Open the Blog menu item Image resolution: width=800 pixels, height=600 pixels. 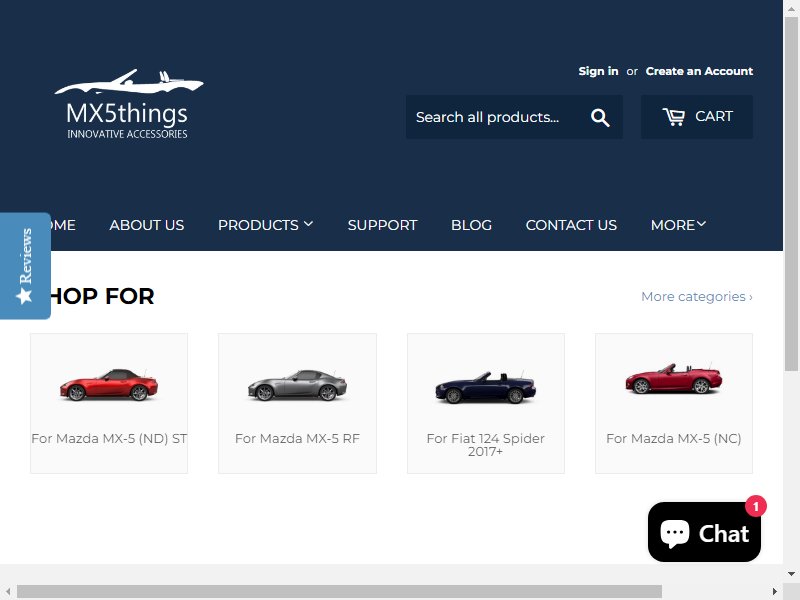[x=471, y=225]
